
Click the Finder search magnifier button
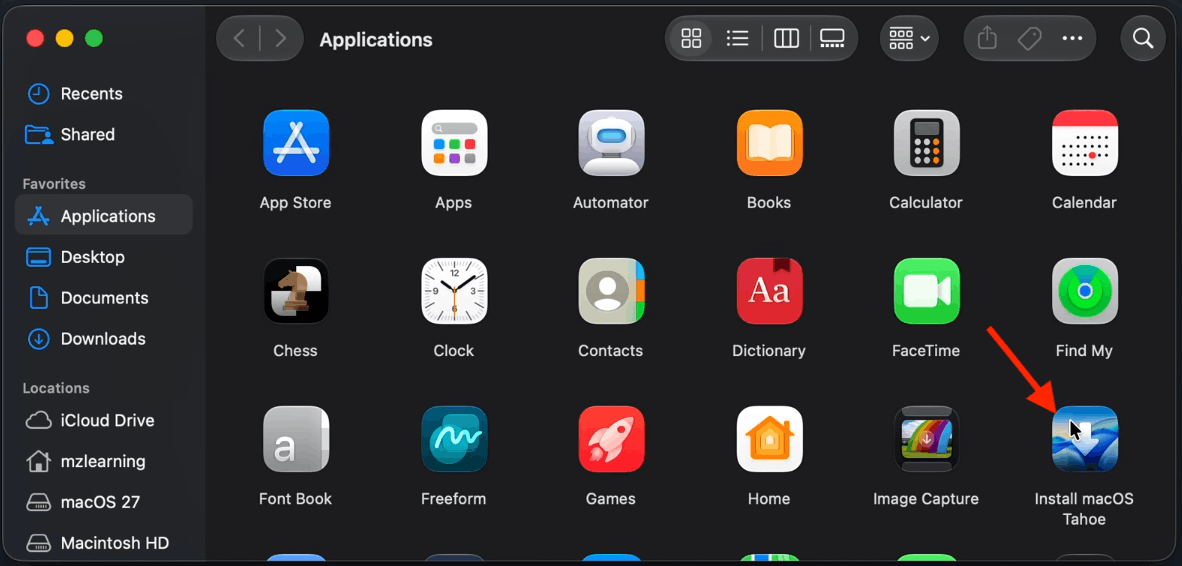coord(1143,38)
